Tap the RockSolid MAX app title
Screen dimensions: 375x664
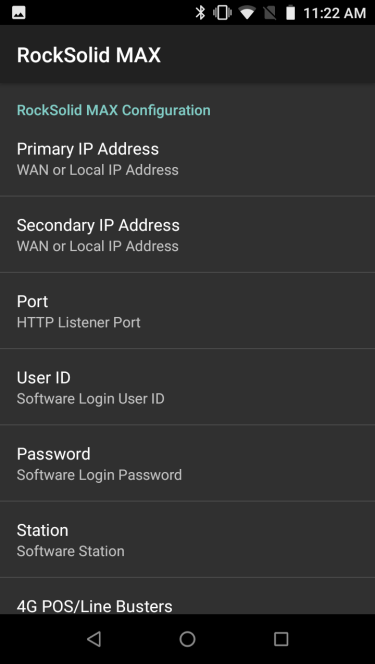click(89, 55)
